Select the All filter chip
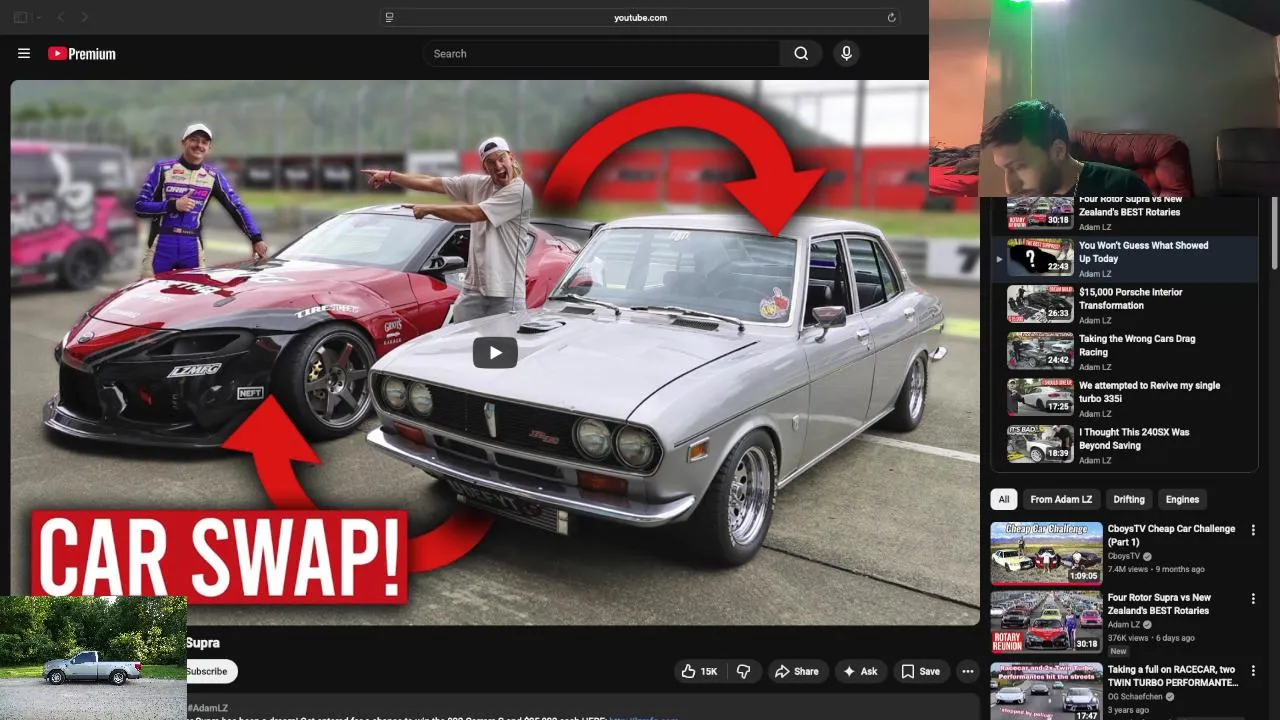Image resolution: width=1280 pixels, height=720 pixels. [1004, 499]
